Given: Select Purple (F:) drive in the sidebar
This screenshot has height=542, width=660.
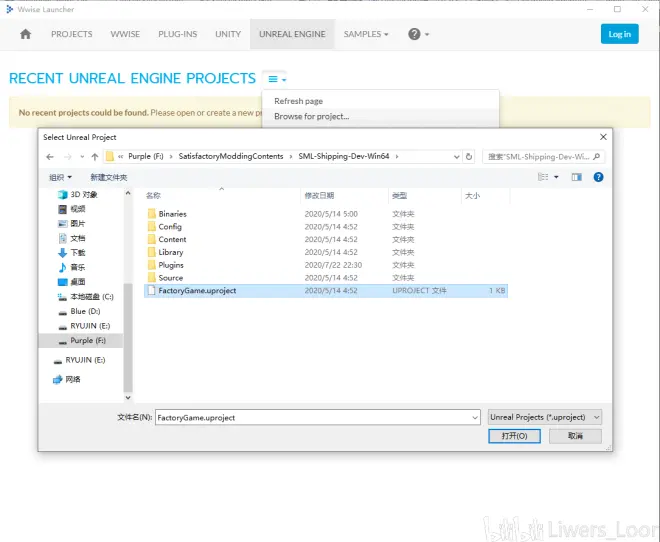Looking at the screenshot, I should pos(82,340).
